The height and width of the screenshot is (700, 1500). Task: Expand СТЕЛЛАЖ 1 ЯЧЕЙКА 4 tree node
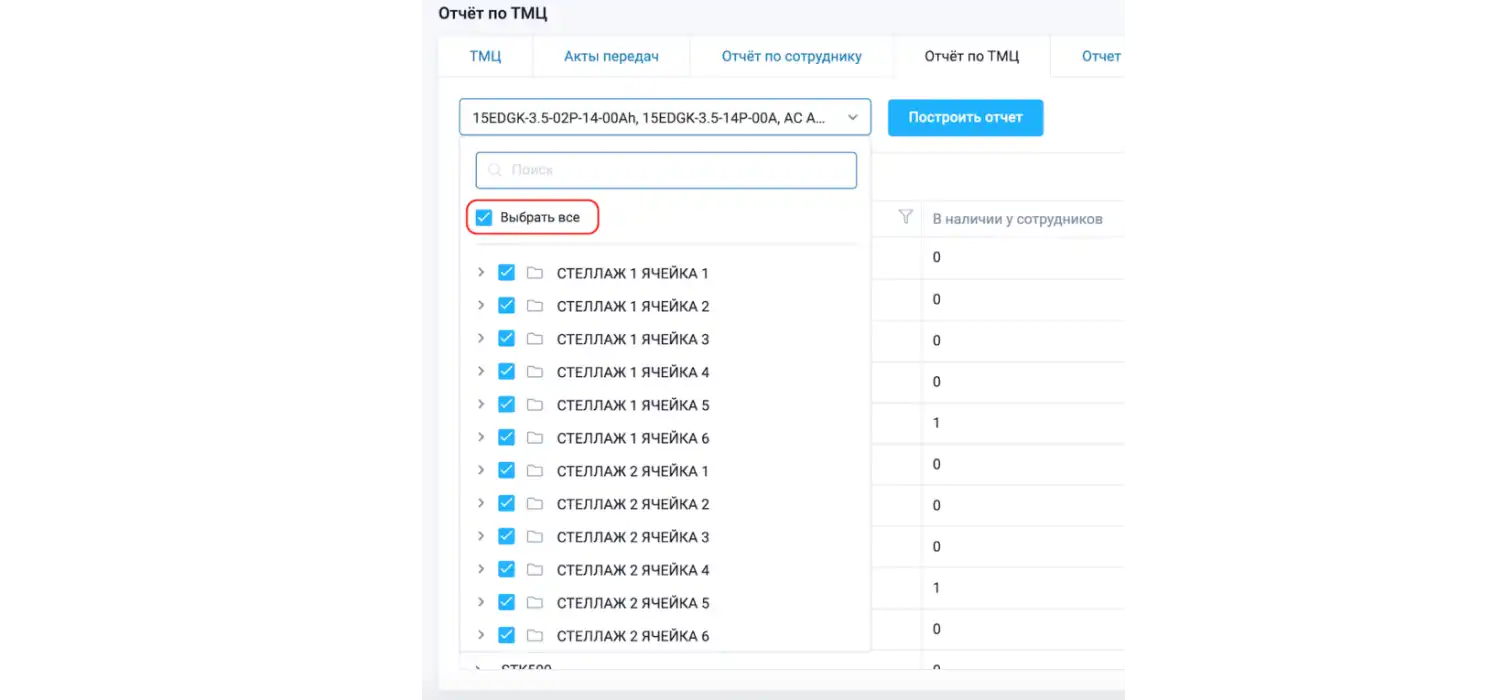tap(480, 371)
